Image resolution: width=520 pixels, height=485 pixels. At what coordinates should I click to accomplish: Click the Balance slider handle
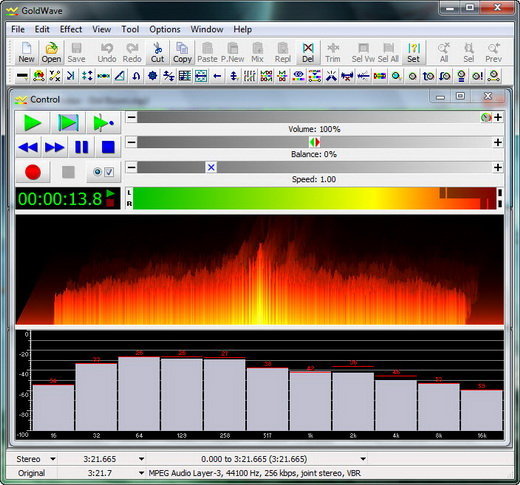pyautogui.click(x=314, y=142)
